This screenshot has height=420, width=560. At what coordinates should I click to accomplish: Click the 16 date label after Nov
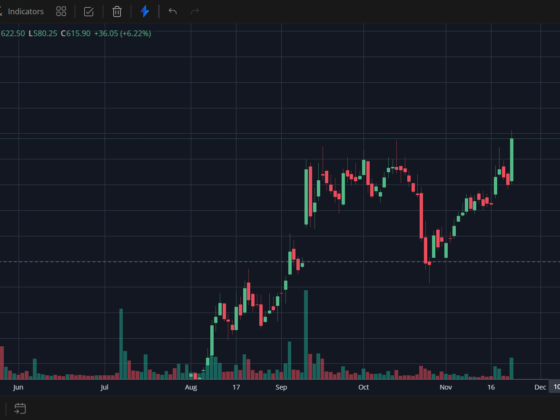[491, 388]
